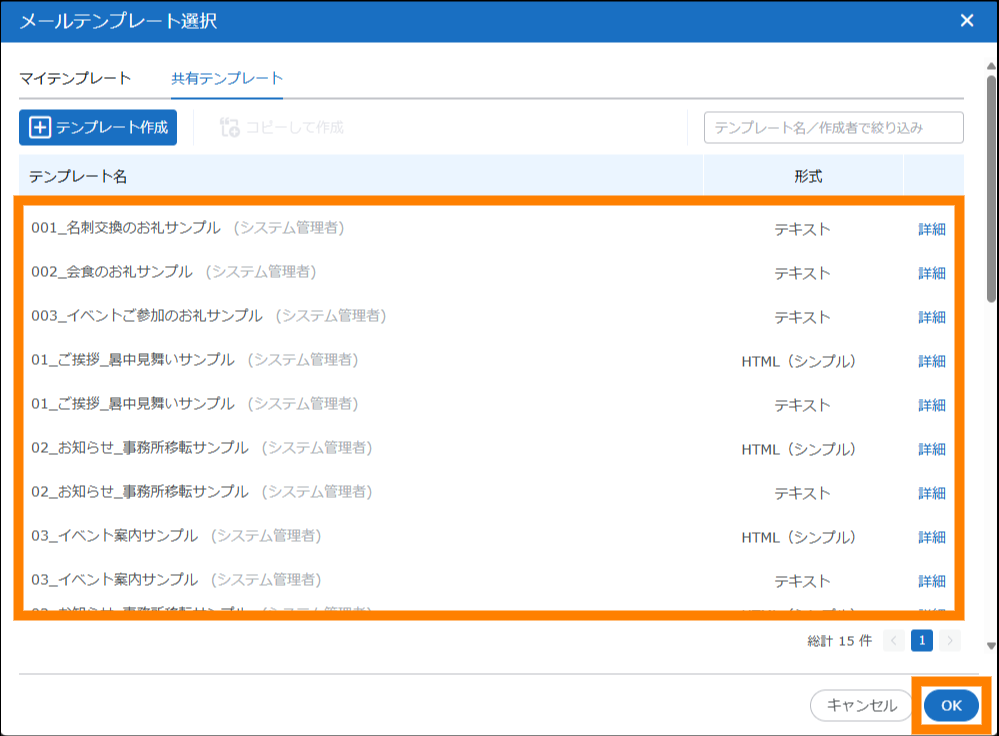Select page 1 in pagination
This screenshot has height=736, width=999.
pos(921,641)
